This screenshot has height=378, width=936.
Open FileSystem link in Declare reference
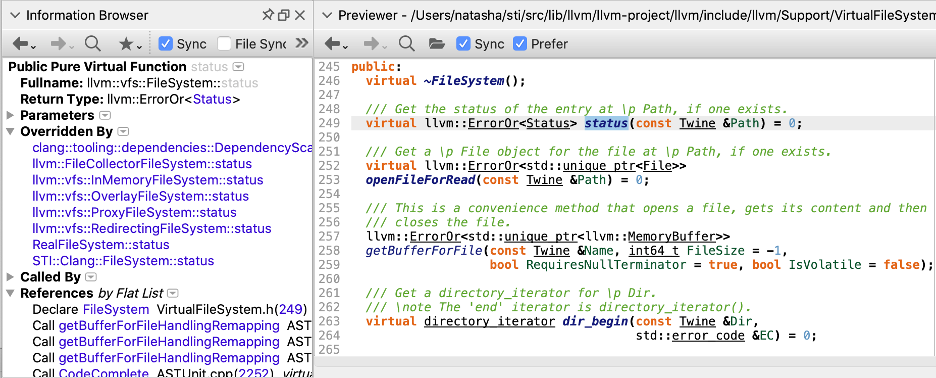pyautogui.click(x=116, y=309)
